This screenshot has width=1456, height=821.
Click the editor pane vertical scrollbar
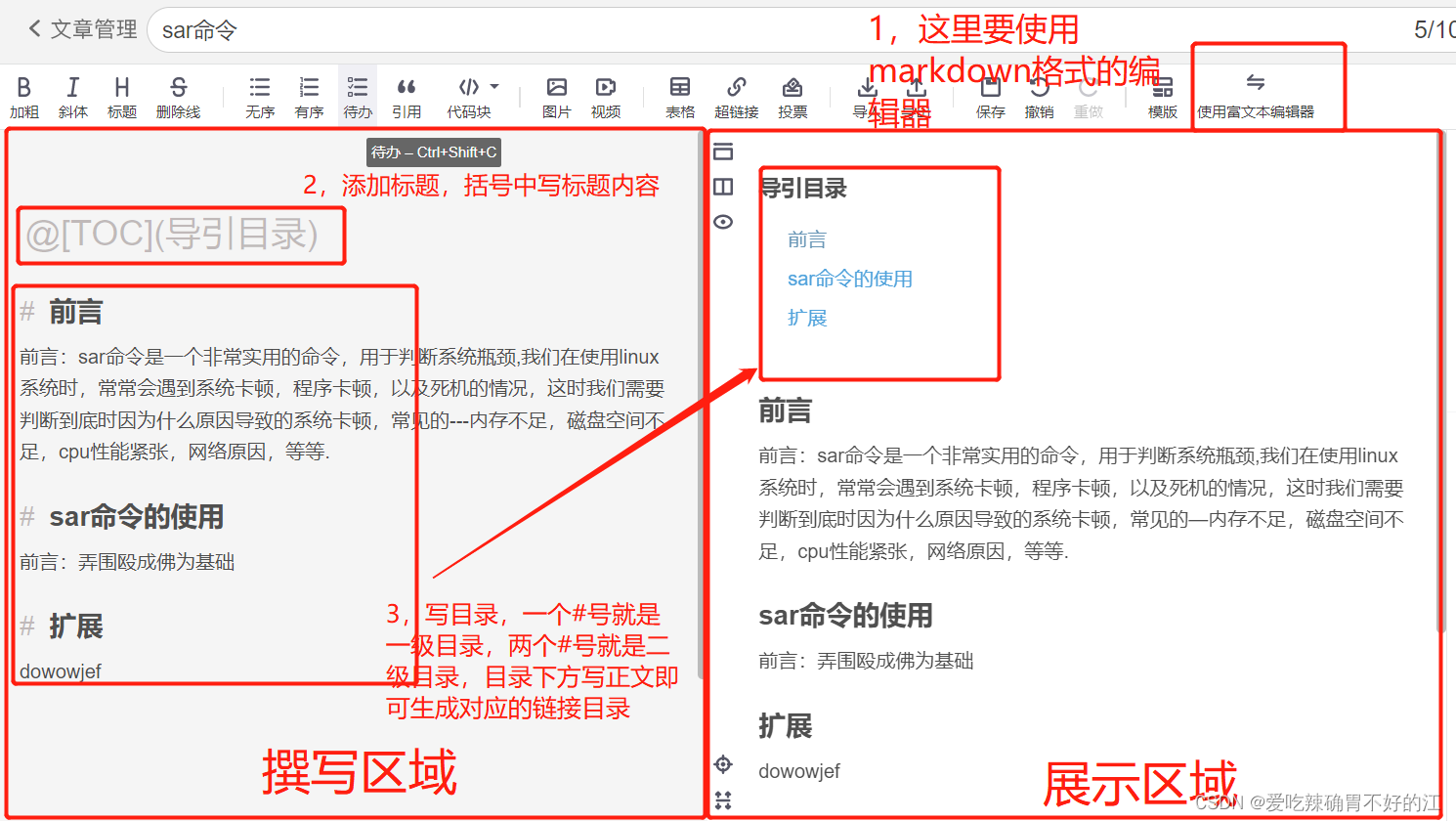point(702,406)
